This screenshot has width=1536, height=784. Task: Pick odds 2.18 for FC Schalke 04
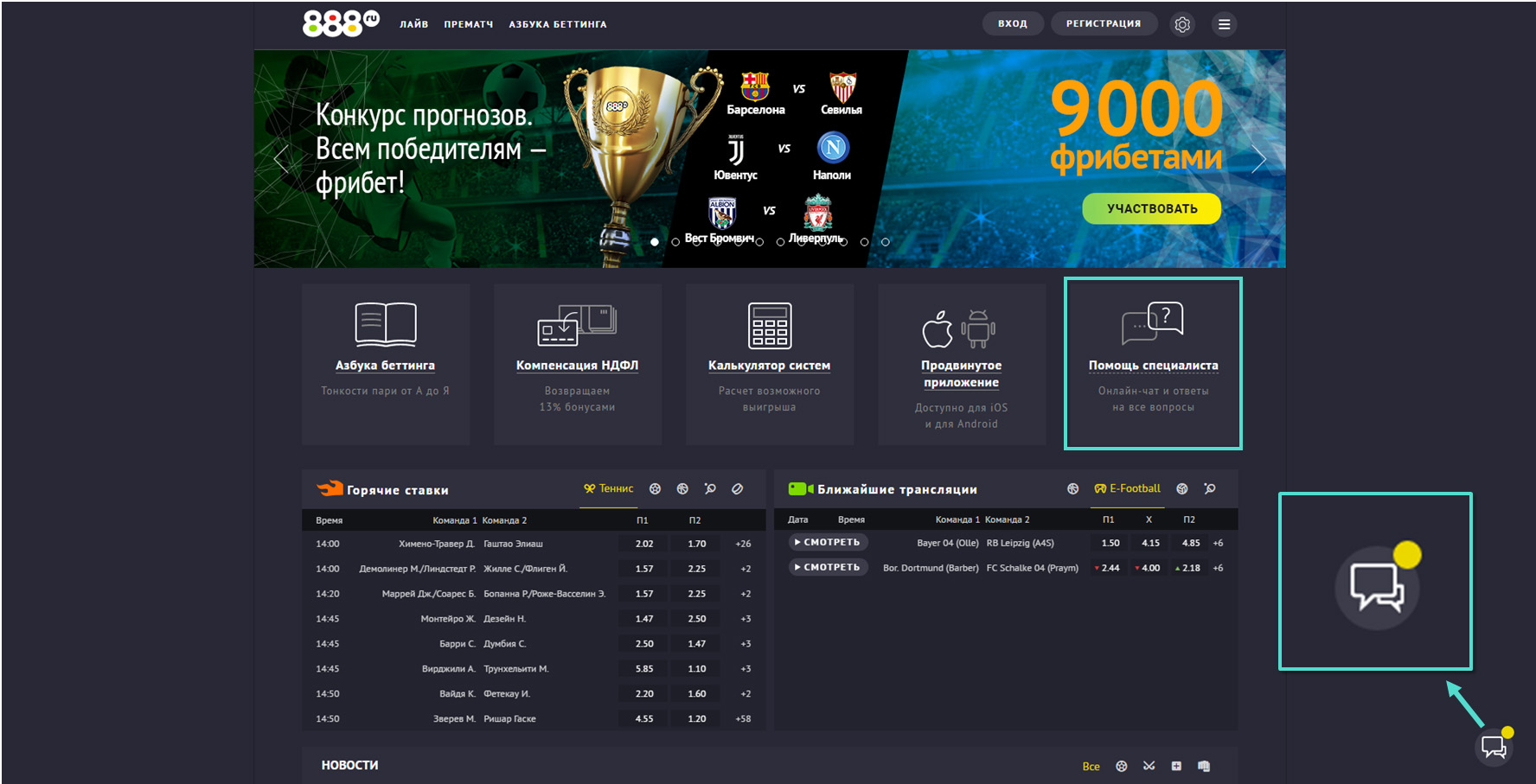pyautogui.click(x=1189, y=568)
